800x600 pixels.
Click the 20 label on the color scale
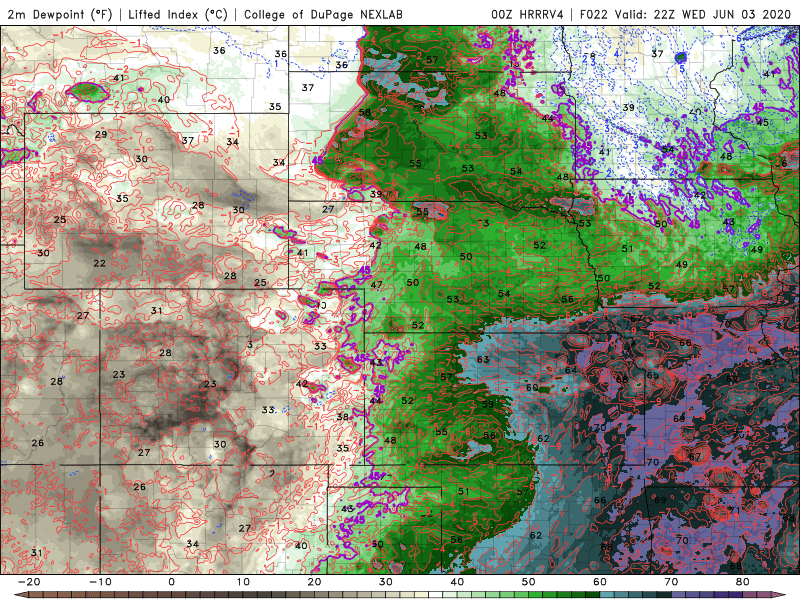[314, 582]
